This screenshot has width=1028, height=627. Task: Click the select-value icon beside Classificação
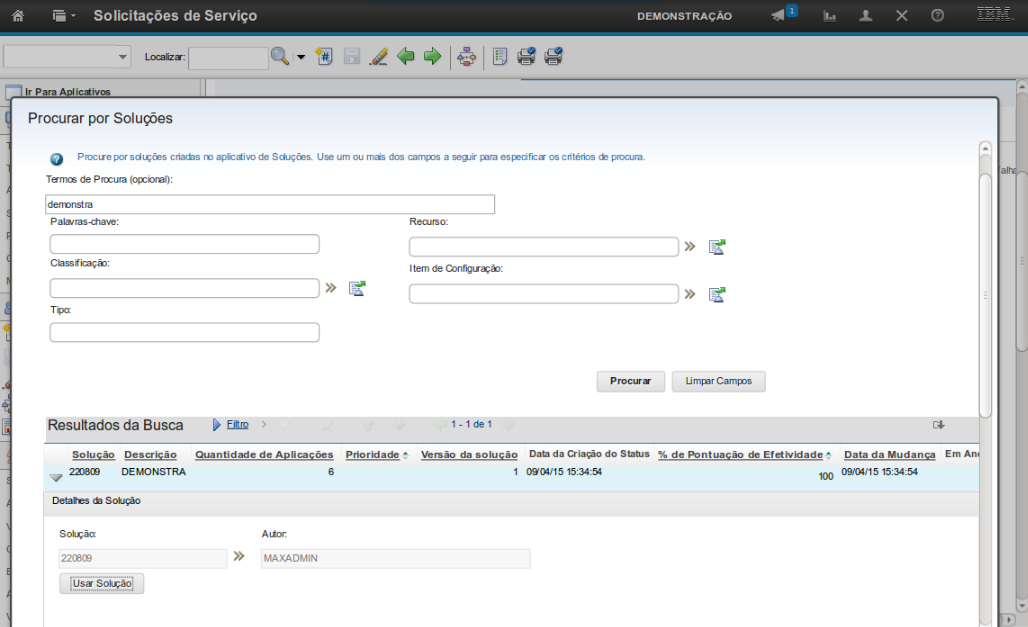tap(357, 288)
